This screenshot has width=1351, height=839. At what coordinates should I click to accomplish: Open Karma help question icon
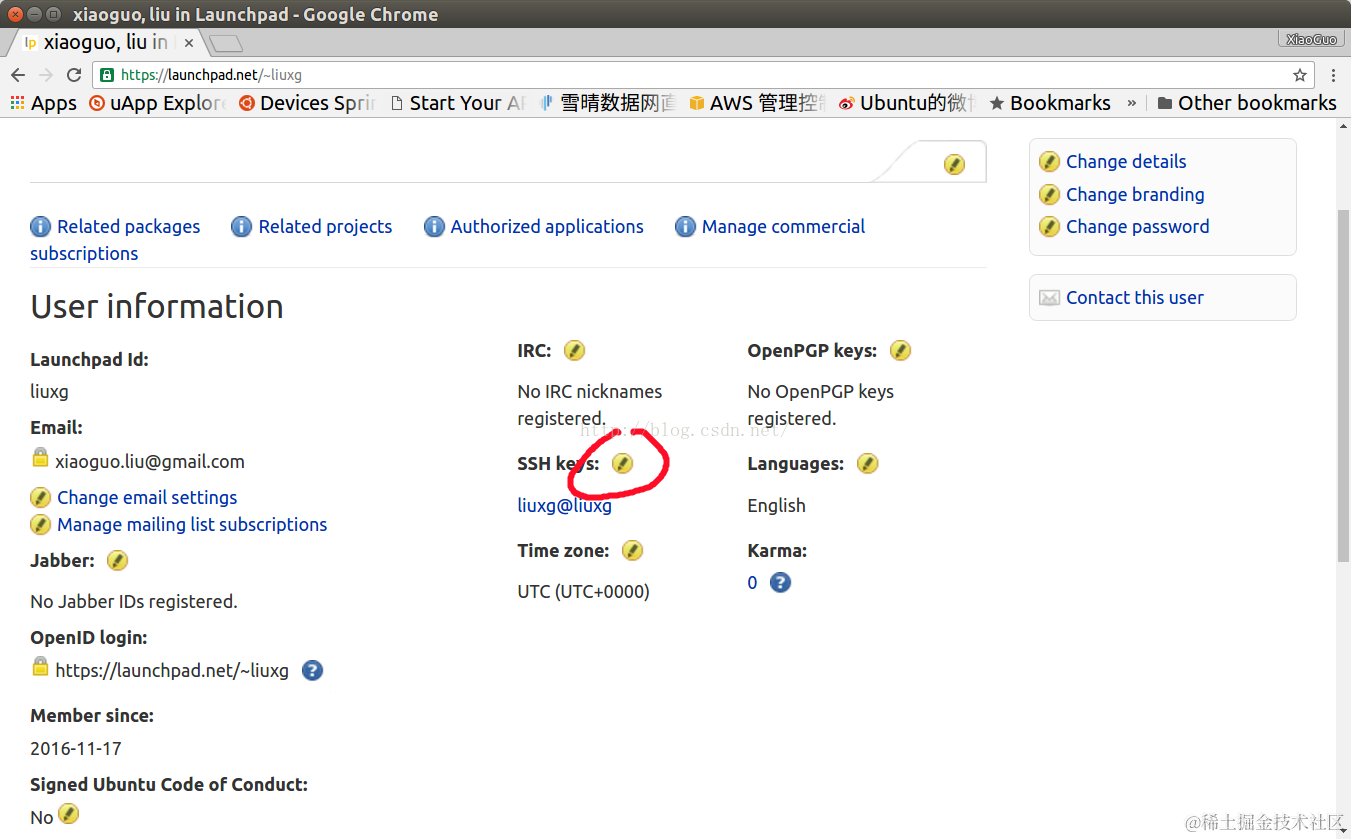[x=780, y=582]
